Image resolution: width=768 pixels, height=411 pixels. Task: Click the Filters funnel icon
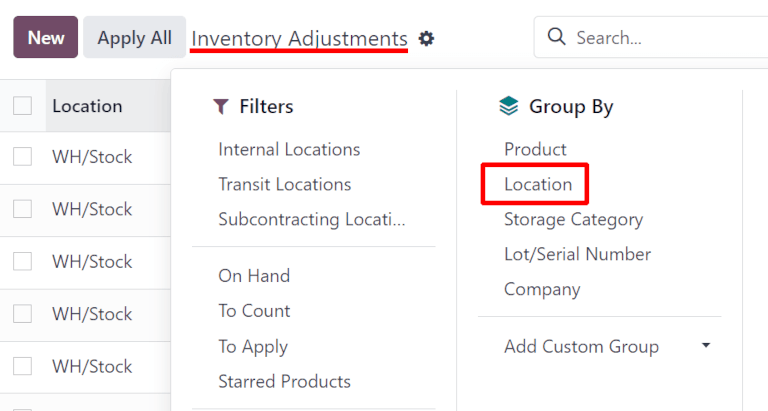click(x=221, y=106)
